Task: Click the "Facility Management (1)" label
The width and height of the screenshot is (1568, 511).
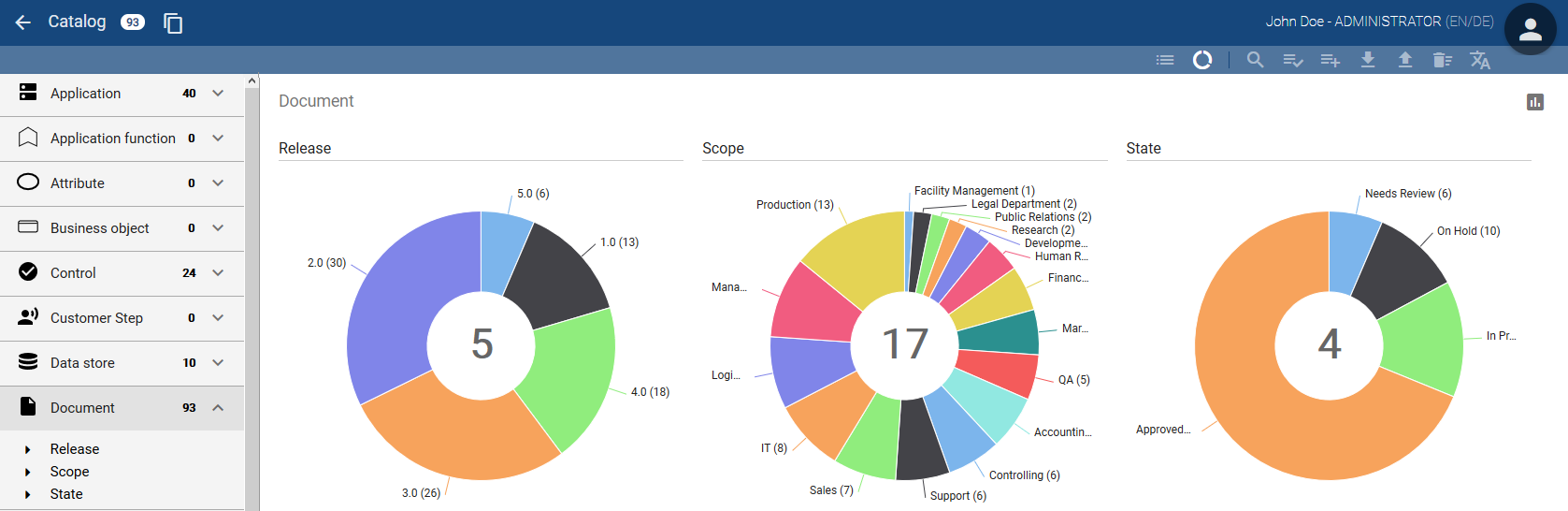Action: click(974, 191)
